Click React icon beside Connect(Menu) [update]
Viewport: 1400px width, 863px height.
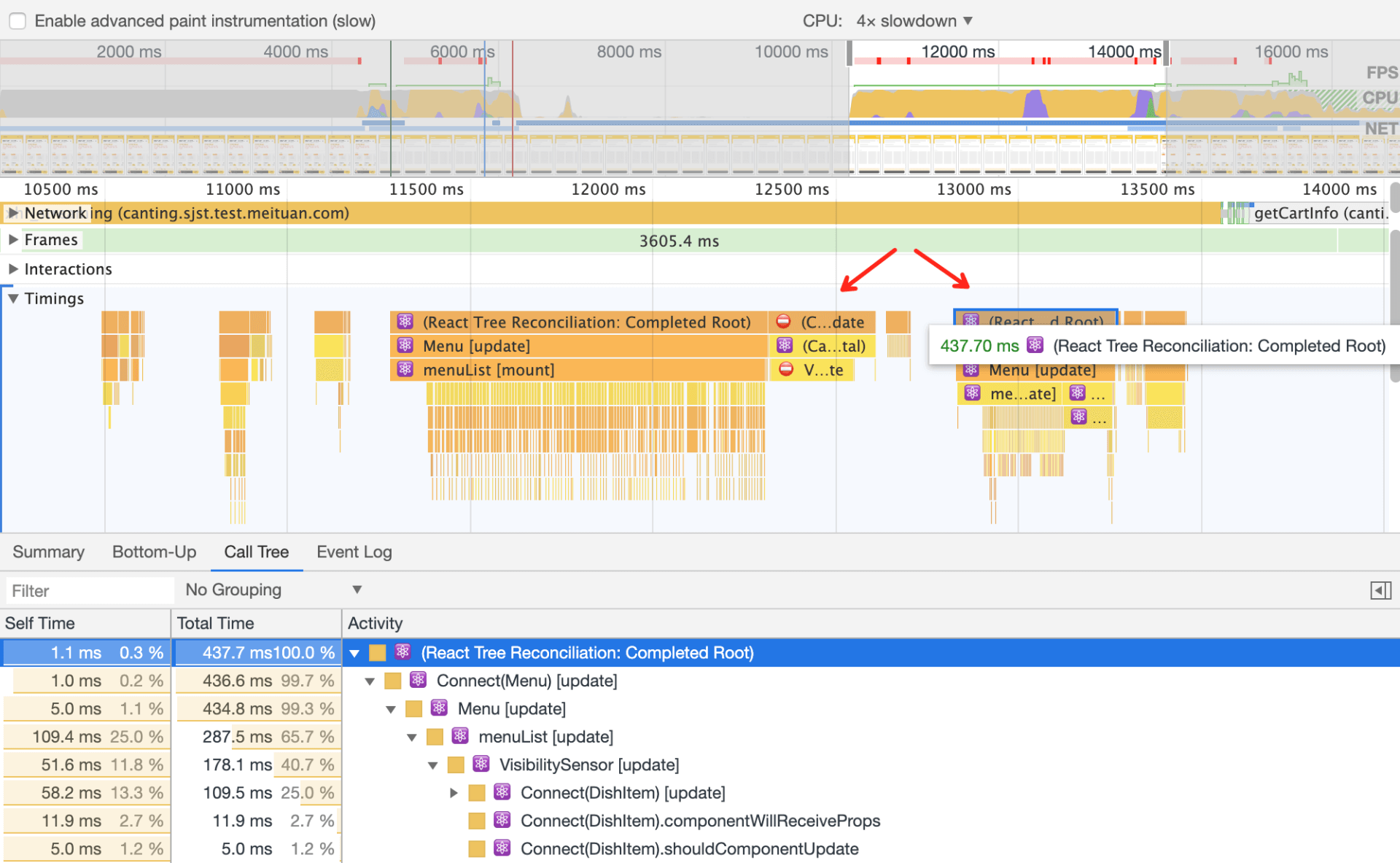[419, 680]
